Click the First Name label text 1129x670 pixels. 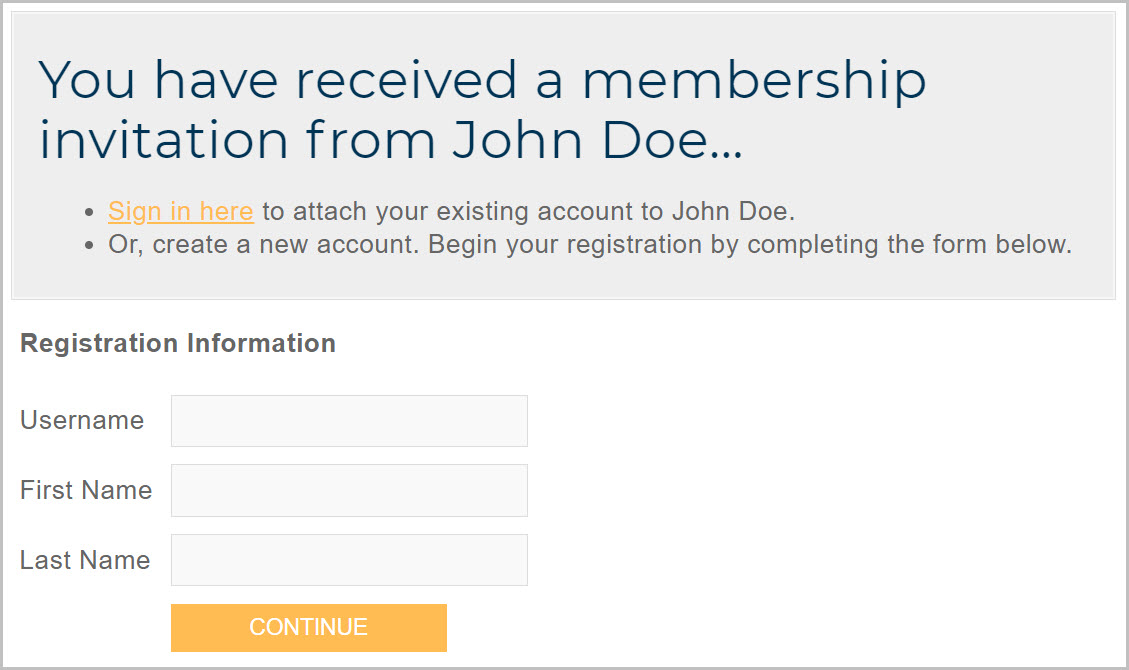(86, 491)
